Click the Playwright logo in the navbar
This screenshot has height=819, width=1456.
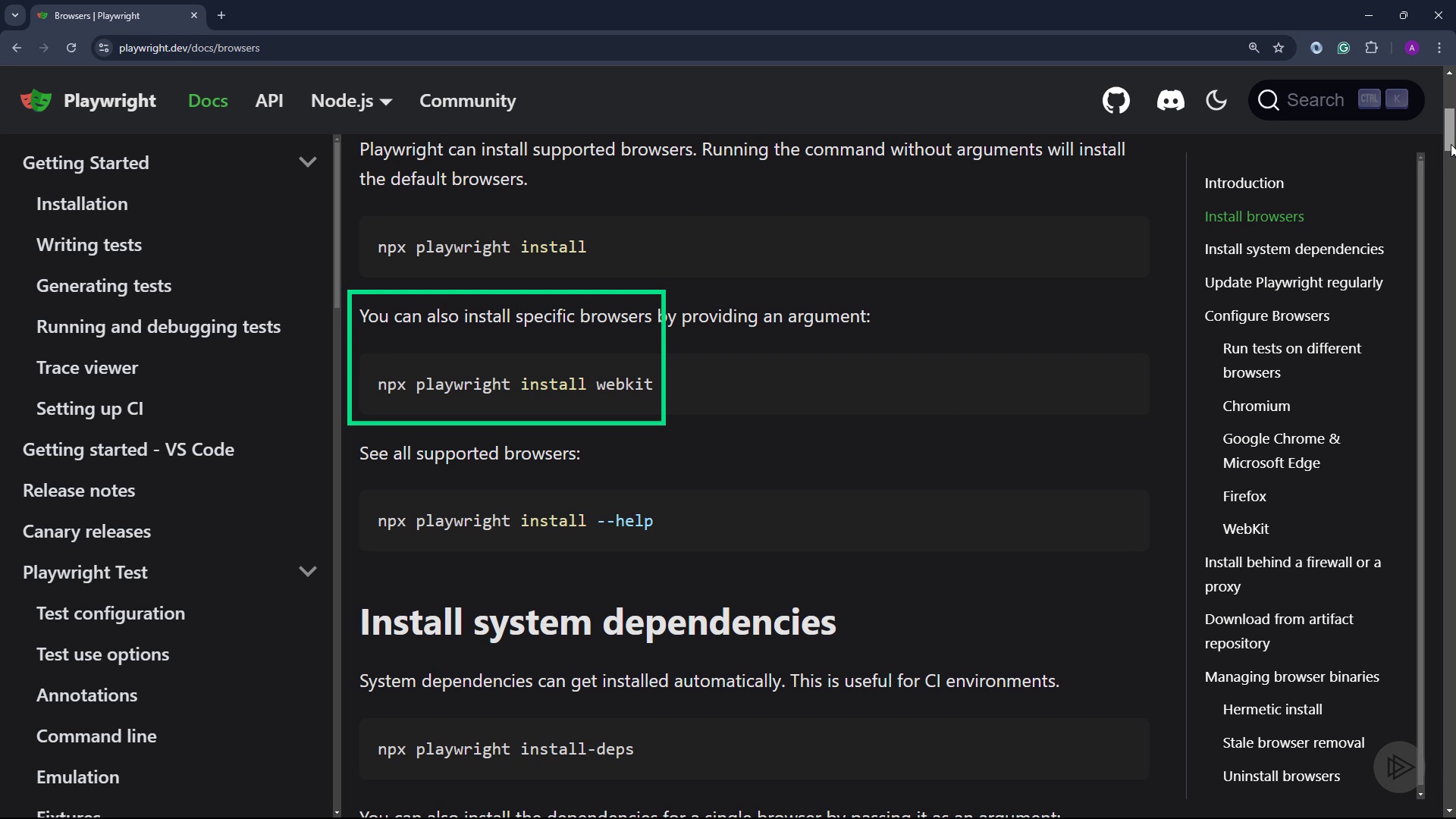click(88, 100)
